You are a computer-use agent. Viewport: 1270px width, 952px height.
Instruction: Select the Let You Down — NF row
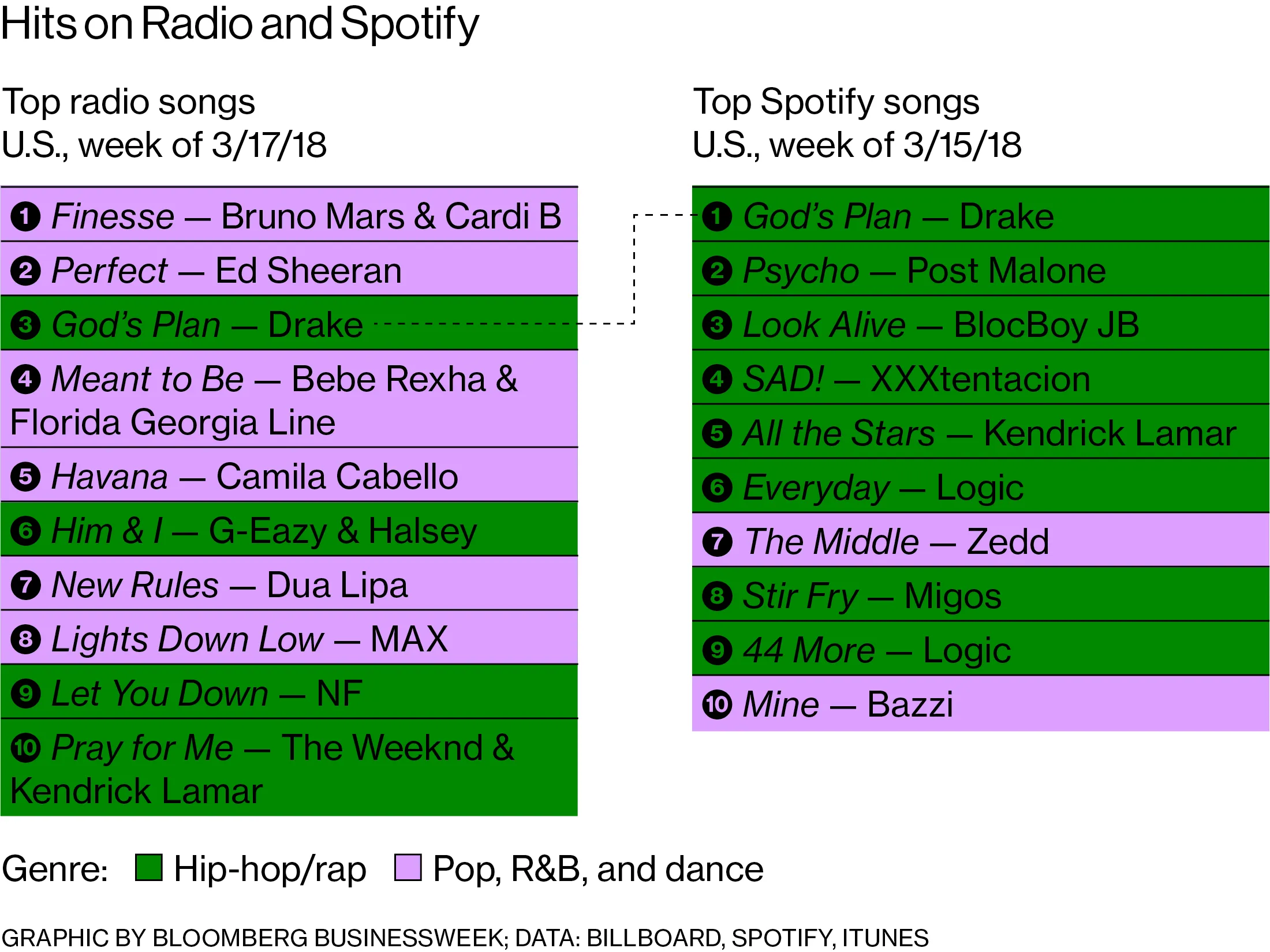tap(289, 693)
